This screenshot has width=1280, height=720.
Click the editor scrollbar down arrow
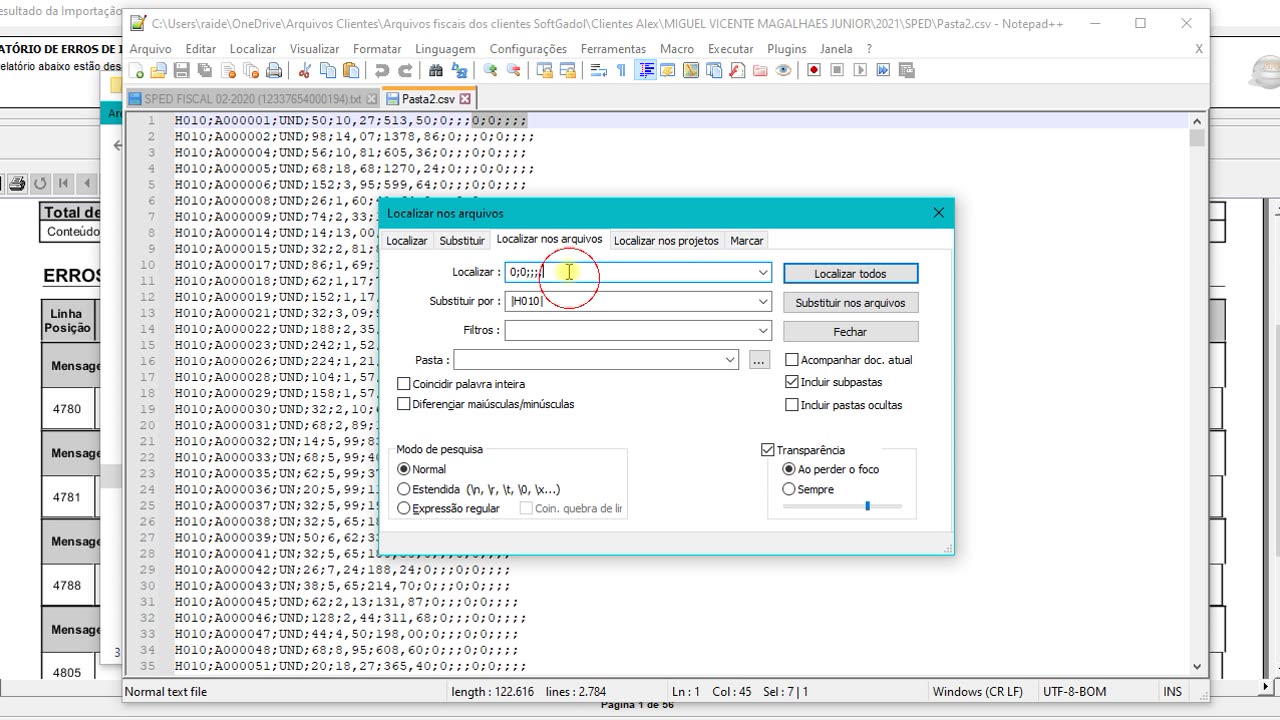[1197, 666]
